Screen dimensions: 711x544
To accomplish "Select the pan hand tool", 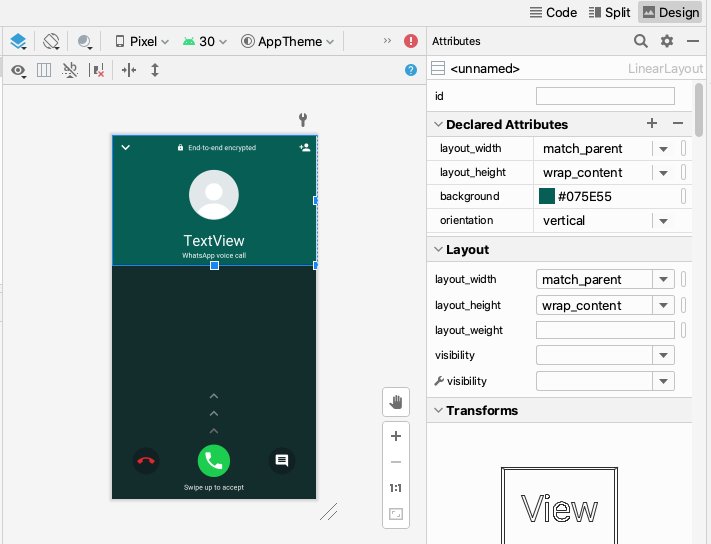I will tap(396, 402).
